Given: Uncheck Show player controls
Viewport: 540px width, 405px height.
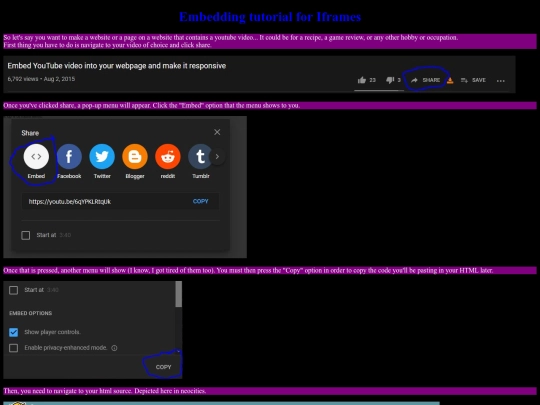Looking at the screenshot, I should [13, 332].
